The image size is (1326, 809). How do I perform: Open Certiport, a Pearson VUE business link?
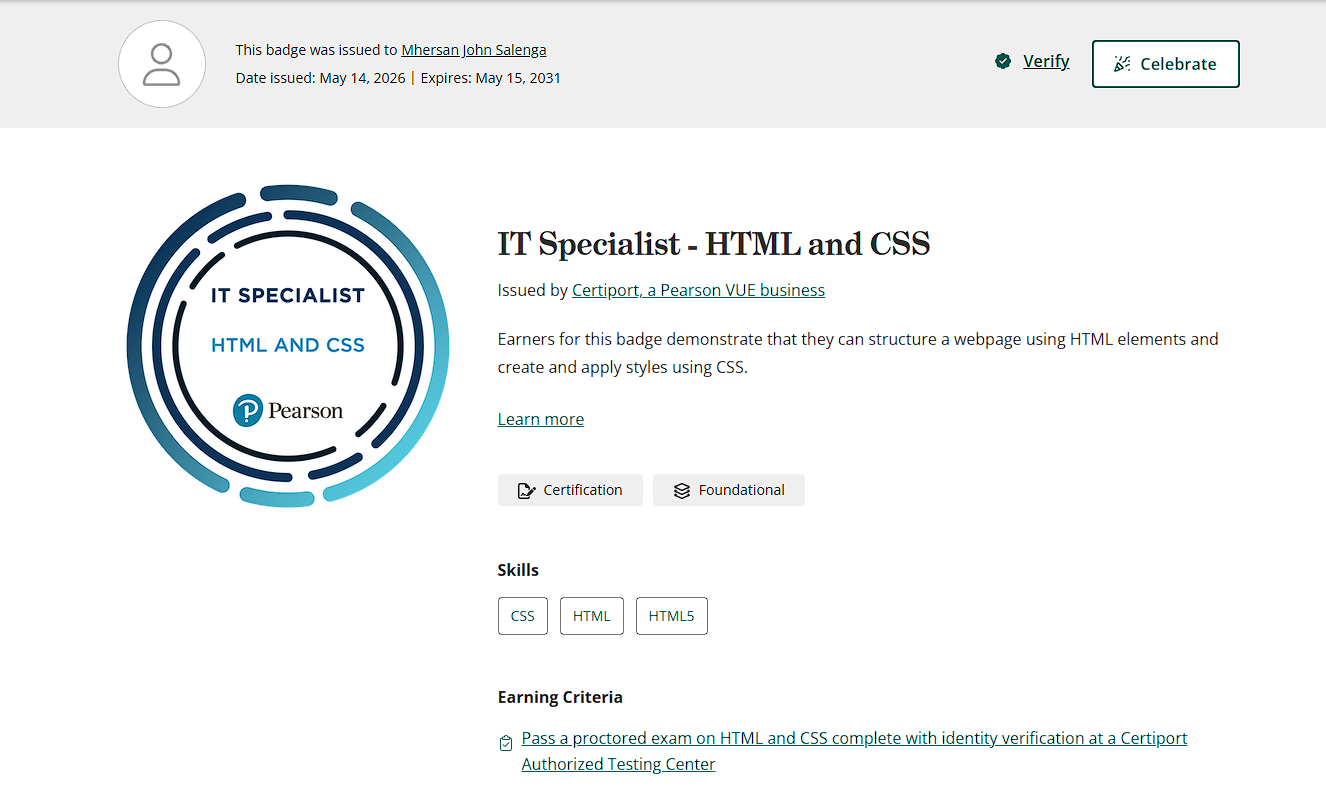click(698, 290)
